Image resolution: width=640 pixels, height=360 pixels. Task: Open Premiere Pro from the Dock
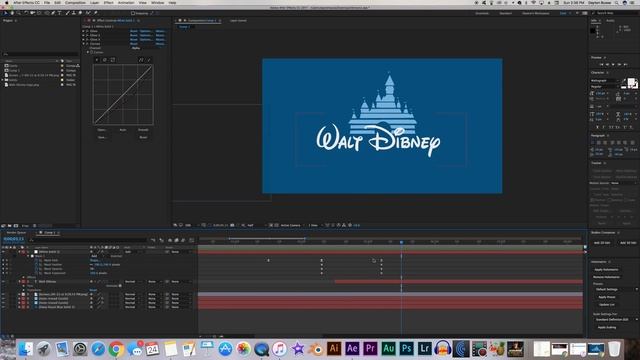pos(370,349)
